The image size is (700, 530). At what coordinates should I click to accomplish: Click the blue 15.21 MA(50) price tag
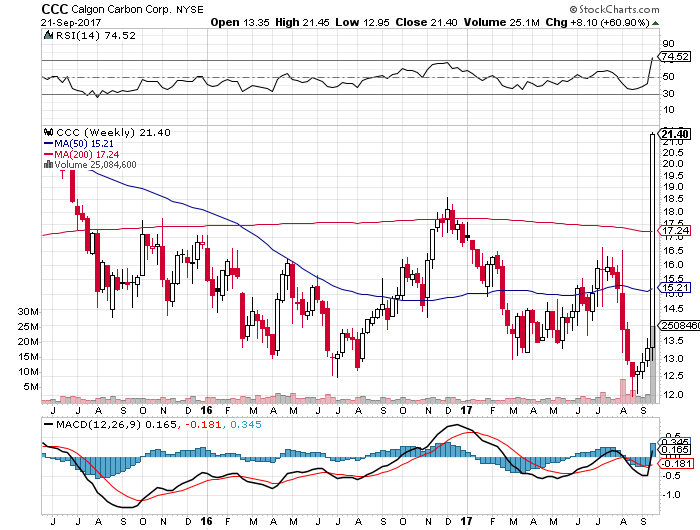pos(673,288)
